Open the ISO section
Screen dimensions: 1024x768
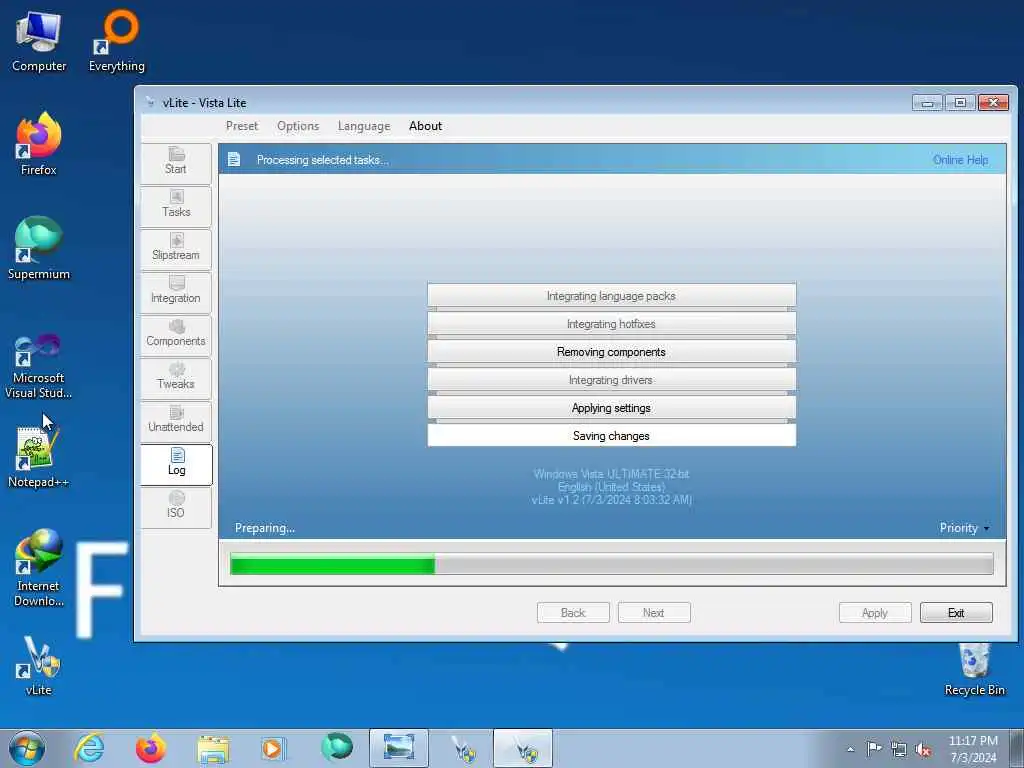176,507
